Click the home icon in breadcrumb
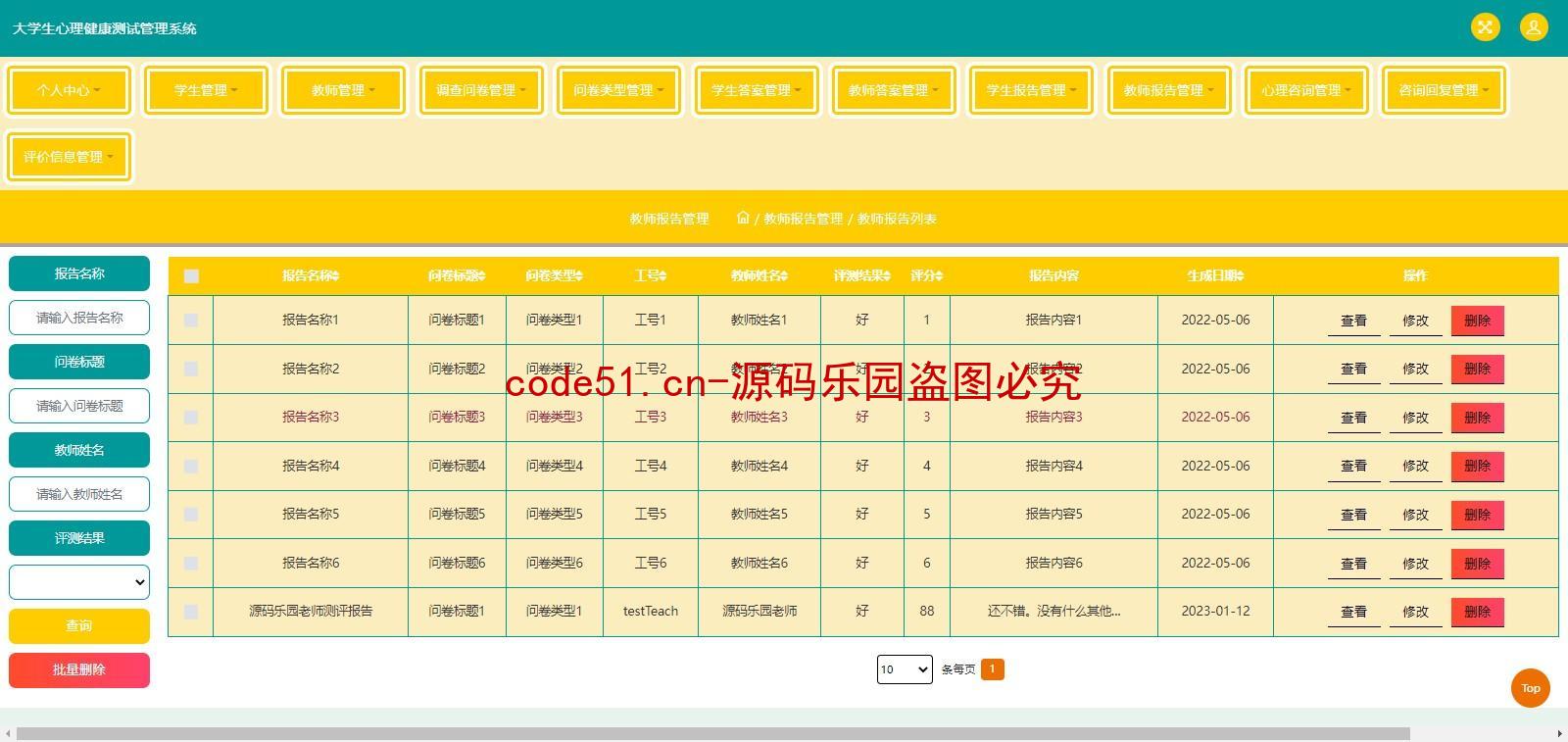 point(743,218)
